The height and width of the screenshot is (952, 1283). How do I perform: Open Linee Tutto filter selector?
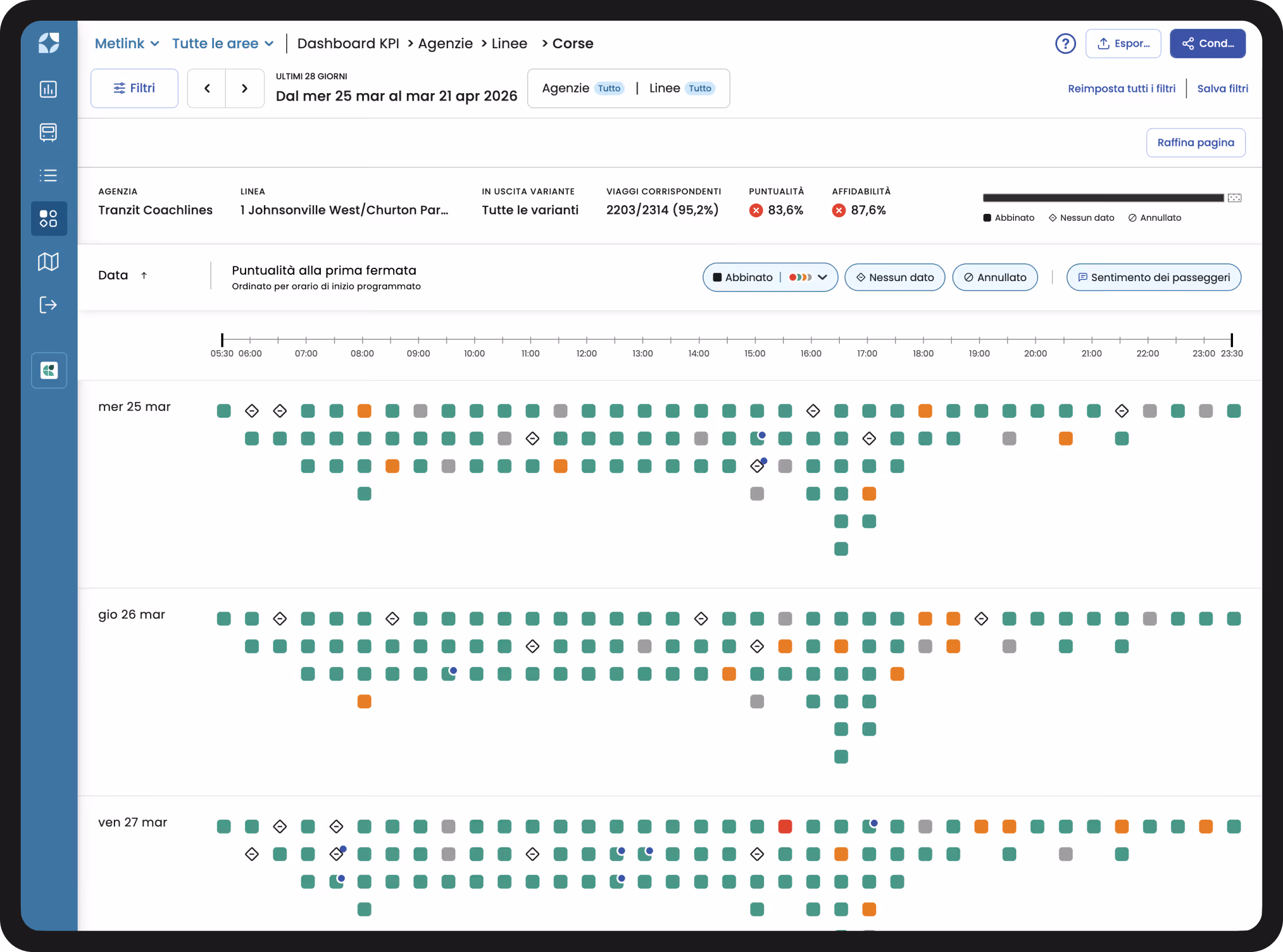pos(682,88)
